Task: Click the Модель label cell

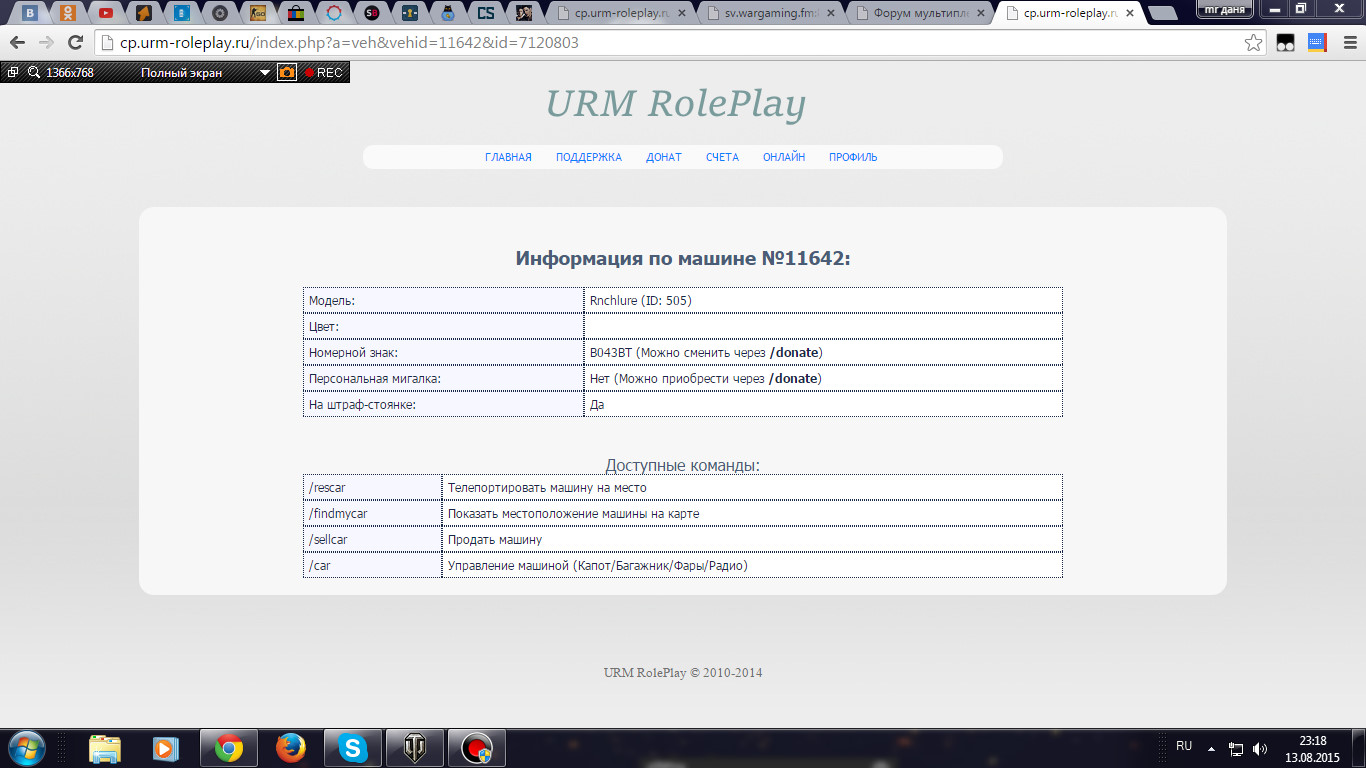Action: [x=444, y=300]
